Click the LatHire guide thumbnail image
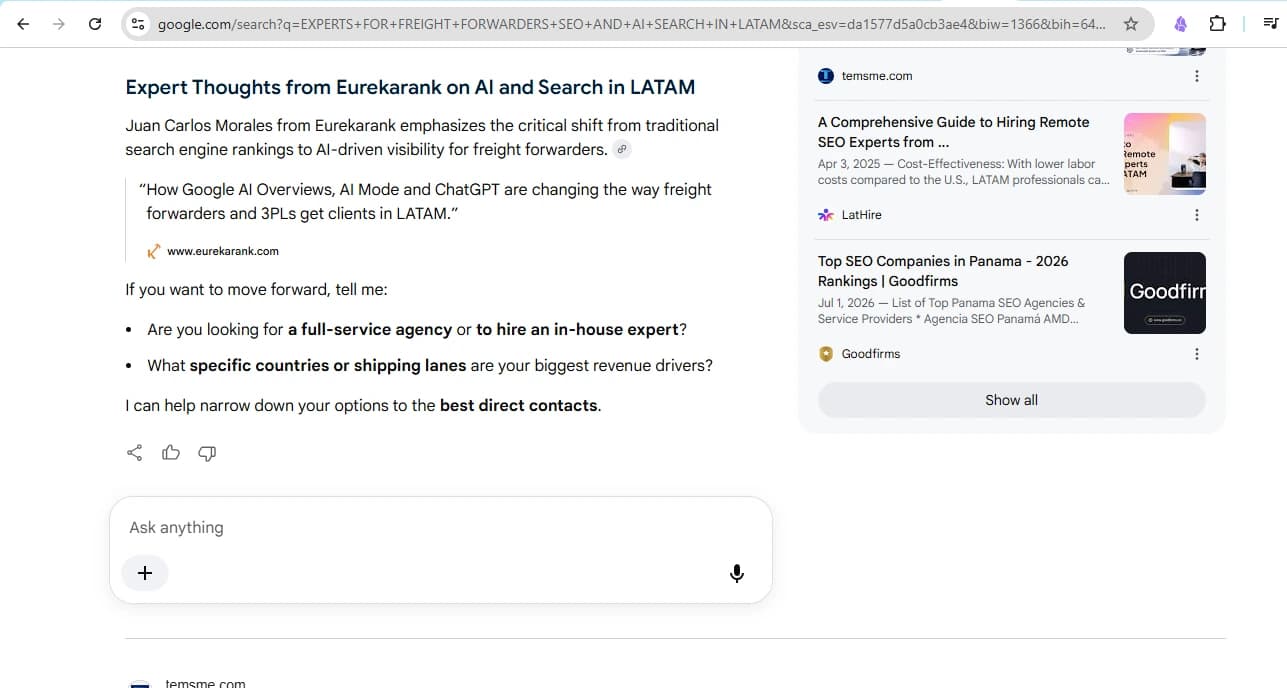This screenshot has height=688, width=1287. pyautogui.click(x=1165, y=153)
